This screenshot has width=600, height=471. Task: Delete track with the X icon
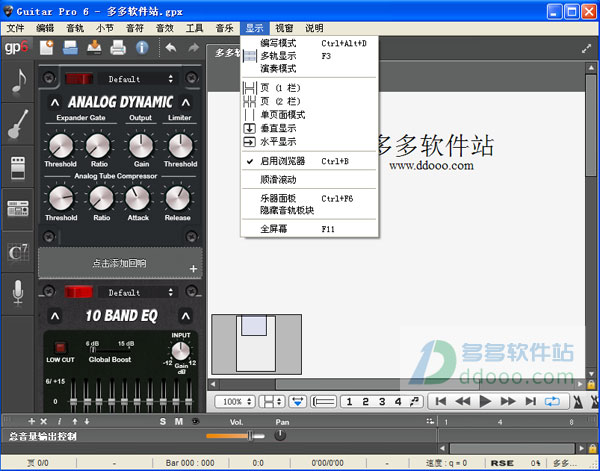pyautogui.click(x=44, y=421)
